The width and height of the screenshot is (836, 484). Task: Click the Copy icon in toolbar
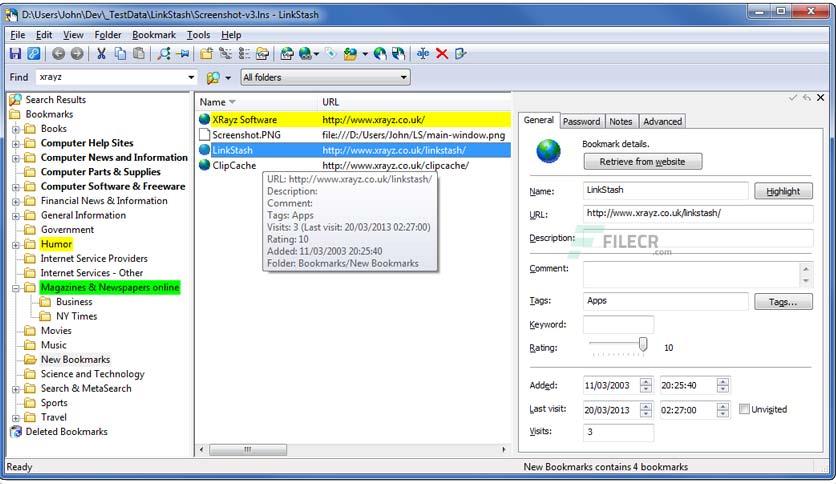click(120, 53)
